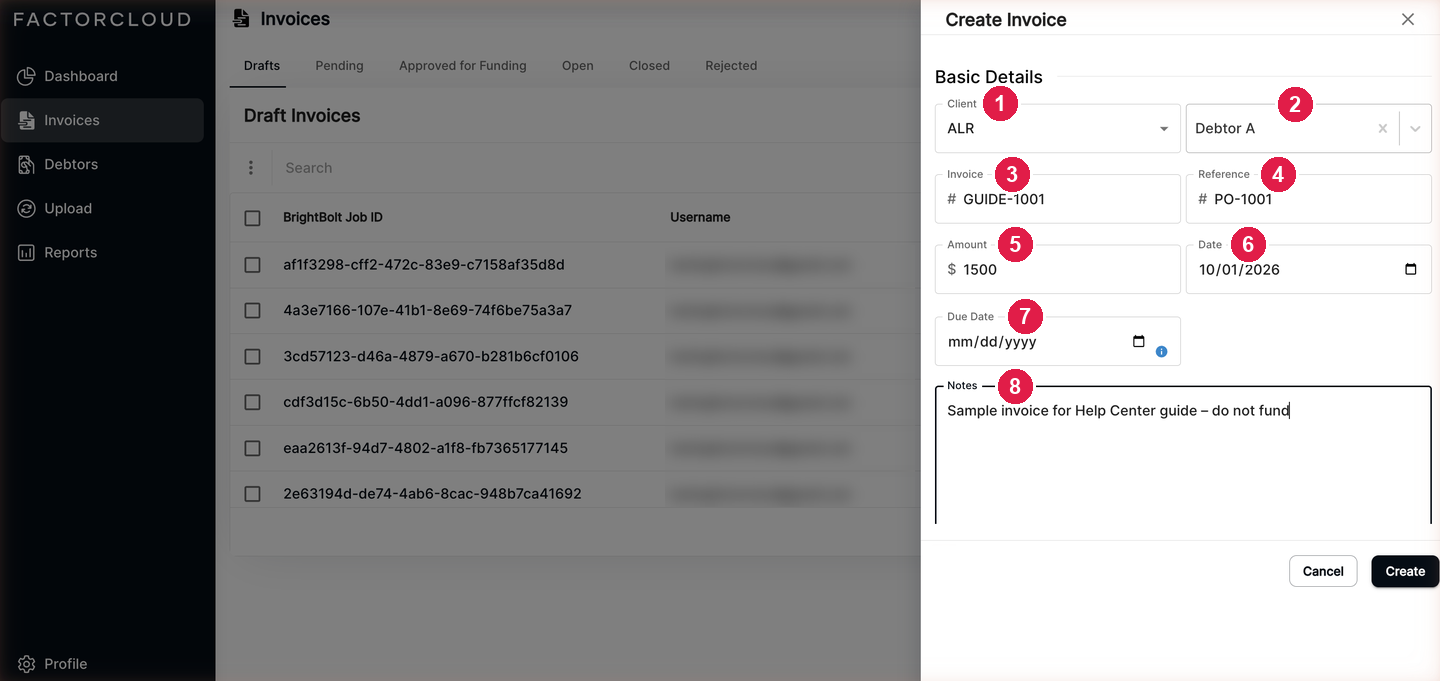Switch to the Closed tab

coord(649,65)
